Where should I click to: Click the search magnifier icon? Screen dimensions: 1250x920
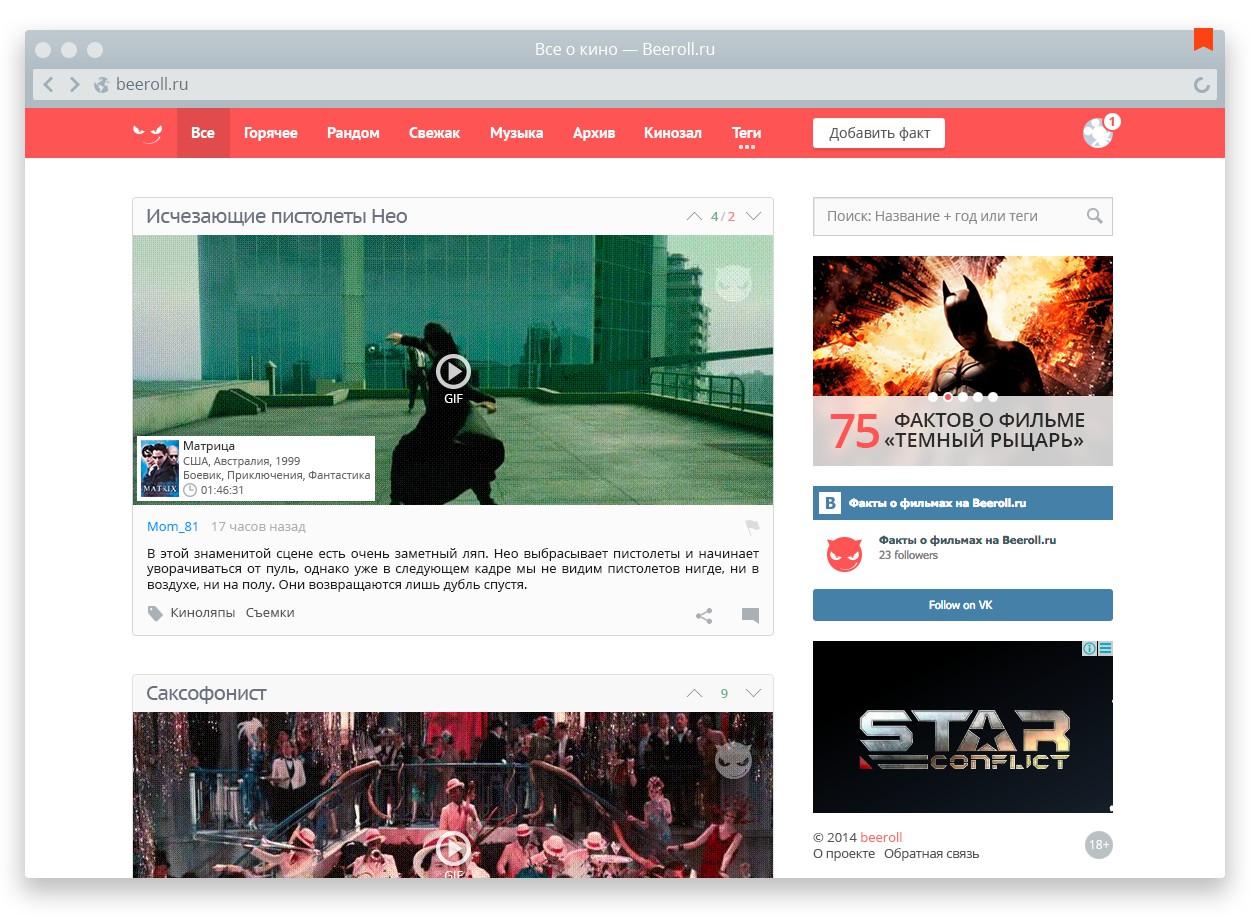pyautogui.click(x=1094, y=216)
